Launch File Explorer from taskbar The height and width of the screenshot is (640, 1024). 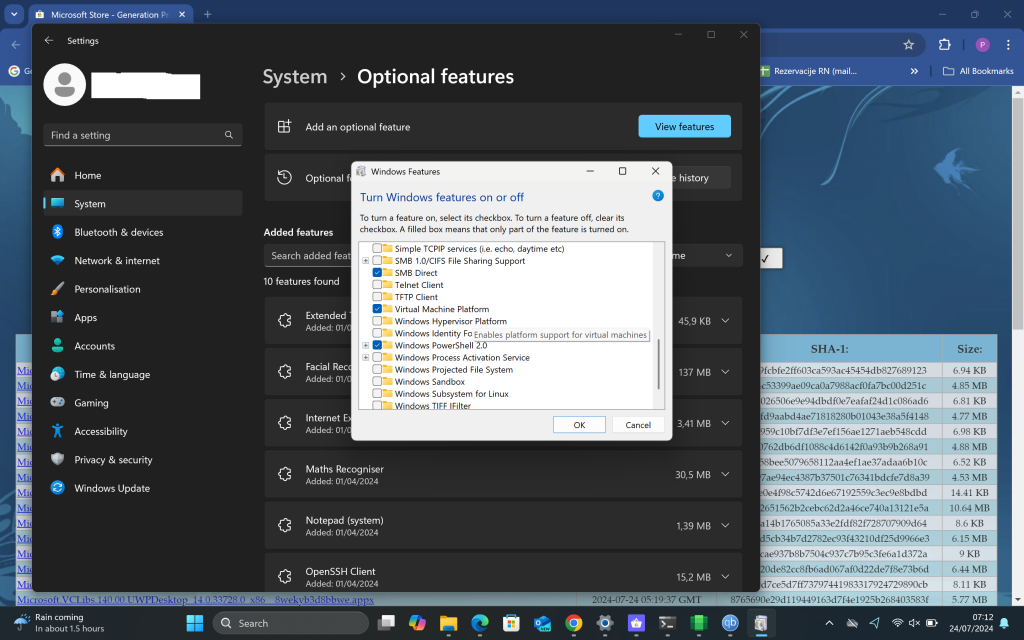pos(447,623)
